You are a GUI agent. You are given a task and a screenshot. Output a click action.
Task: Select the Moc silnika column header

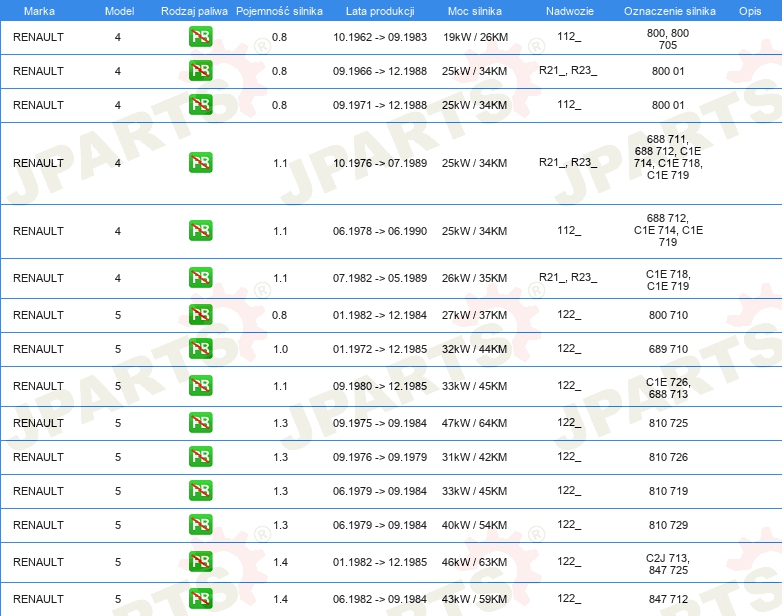[x=475, y=11]
